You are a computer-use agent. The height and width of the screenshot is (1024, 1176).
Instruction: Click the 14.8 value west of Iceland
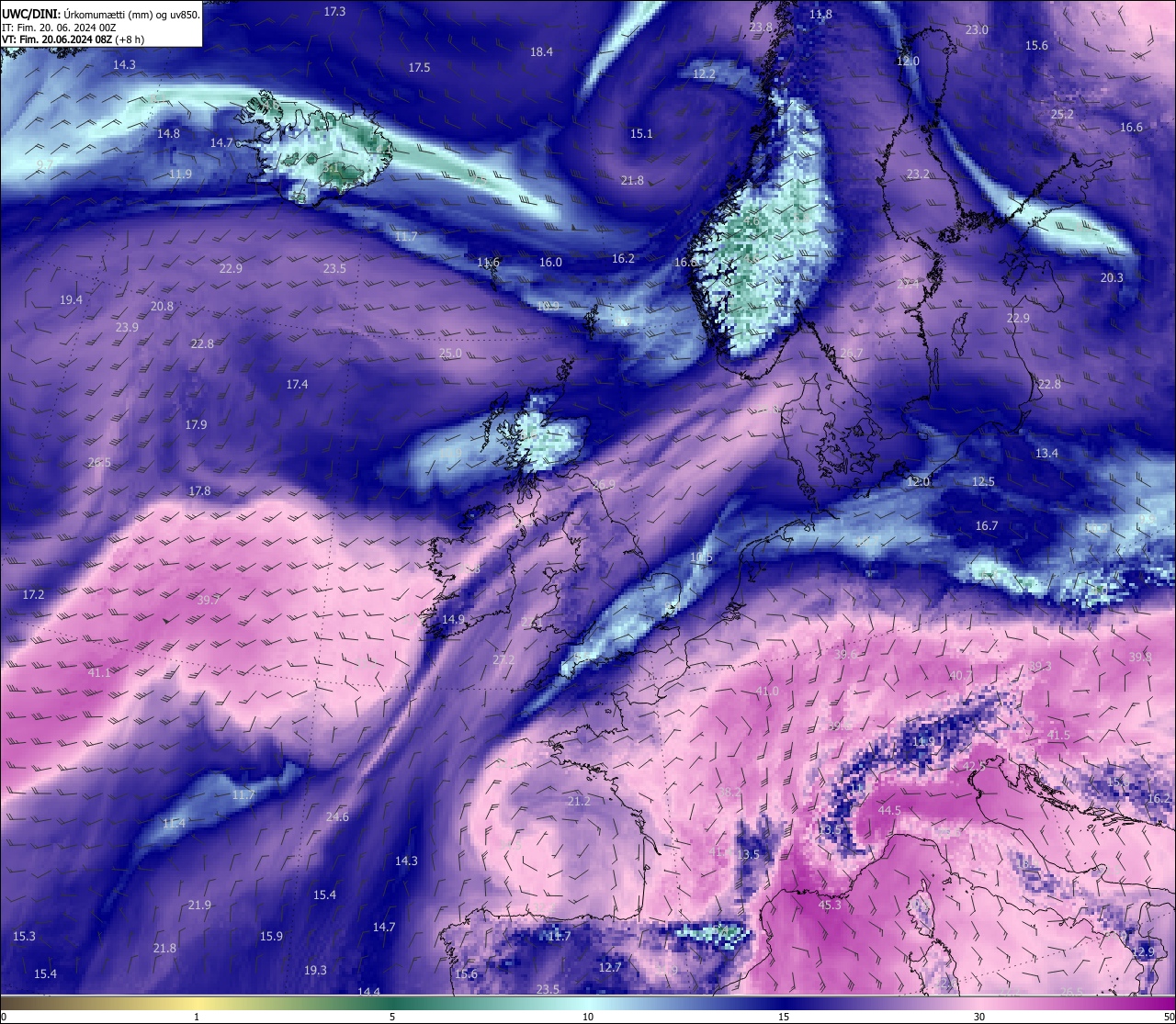(168, 133)
